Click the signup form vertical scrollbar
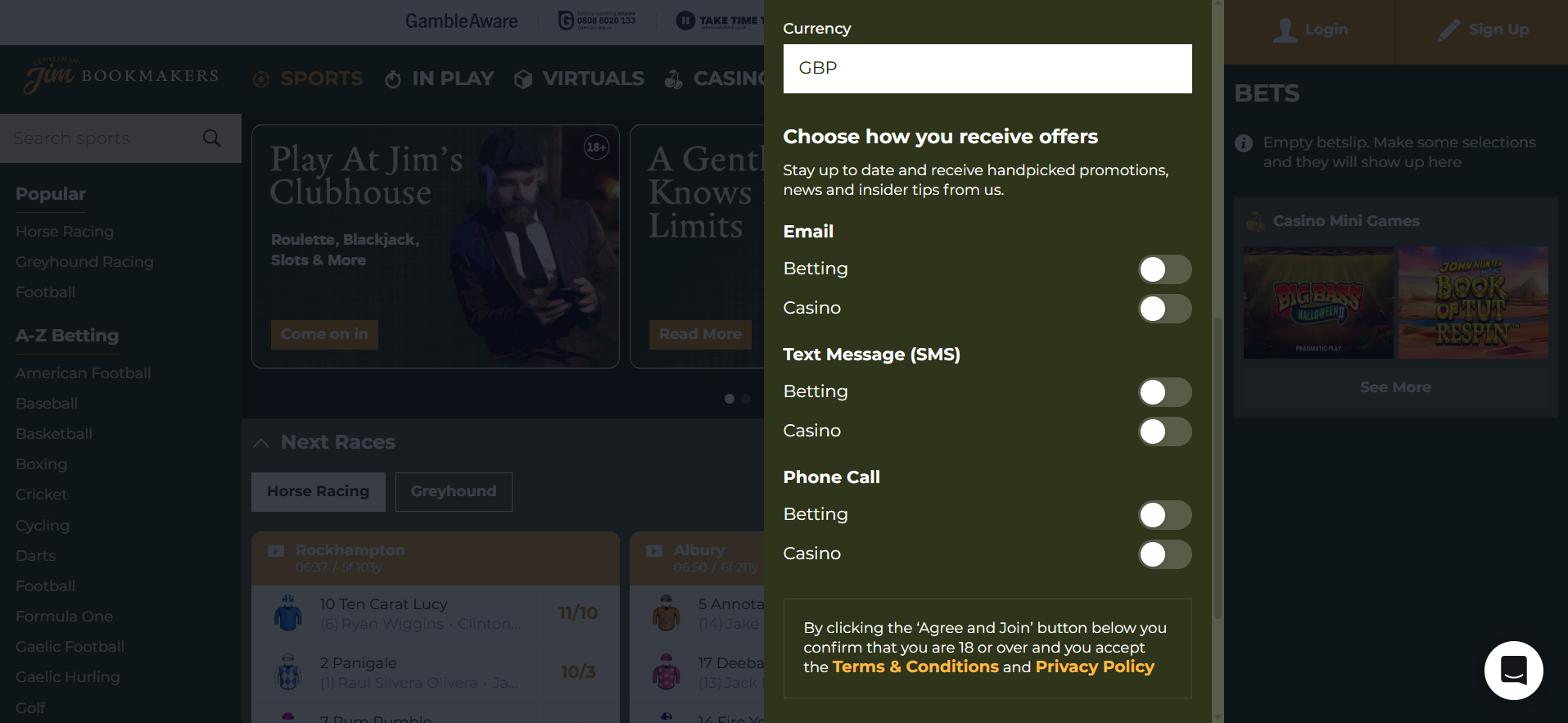This screenshot has height=723, width=1568. coord(1218,467)
